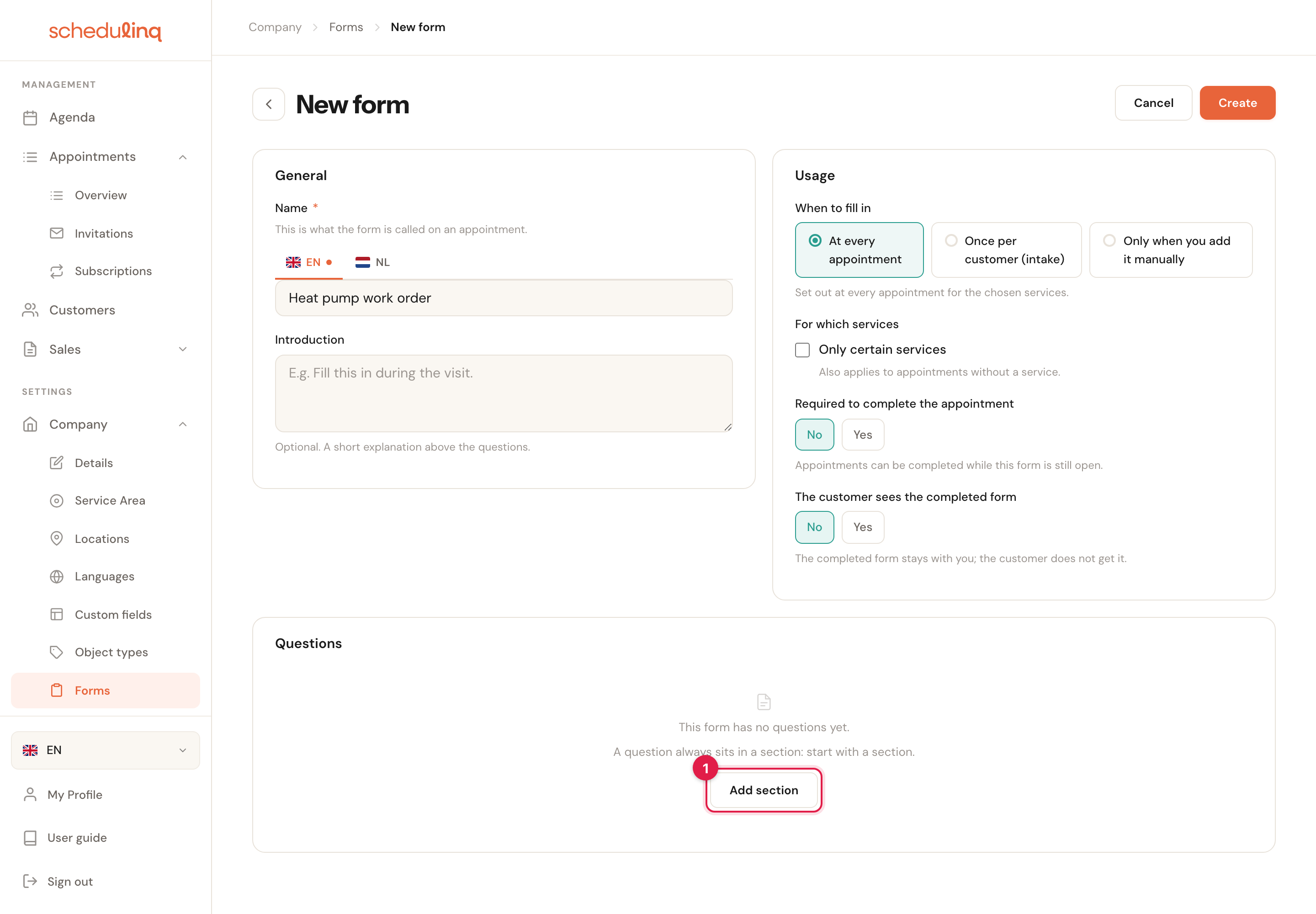Set 'The customer sees the completed form' to Yes
Viewport: 1316px width, 914px height.
862,527
